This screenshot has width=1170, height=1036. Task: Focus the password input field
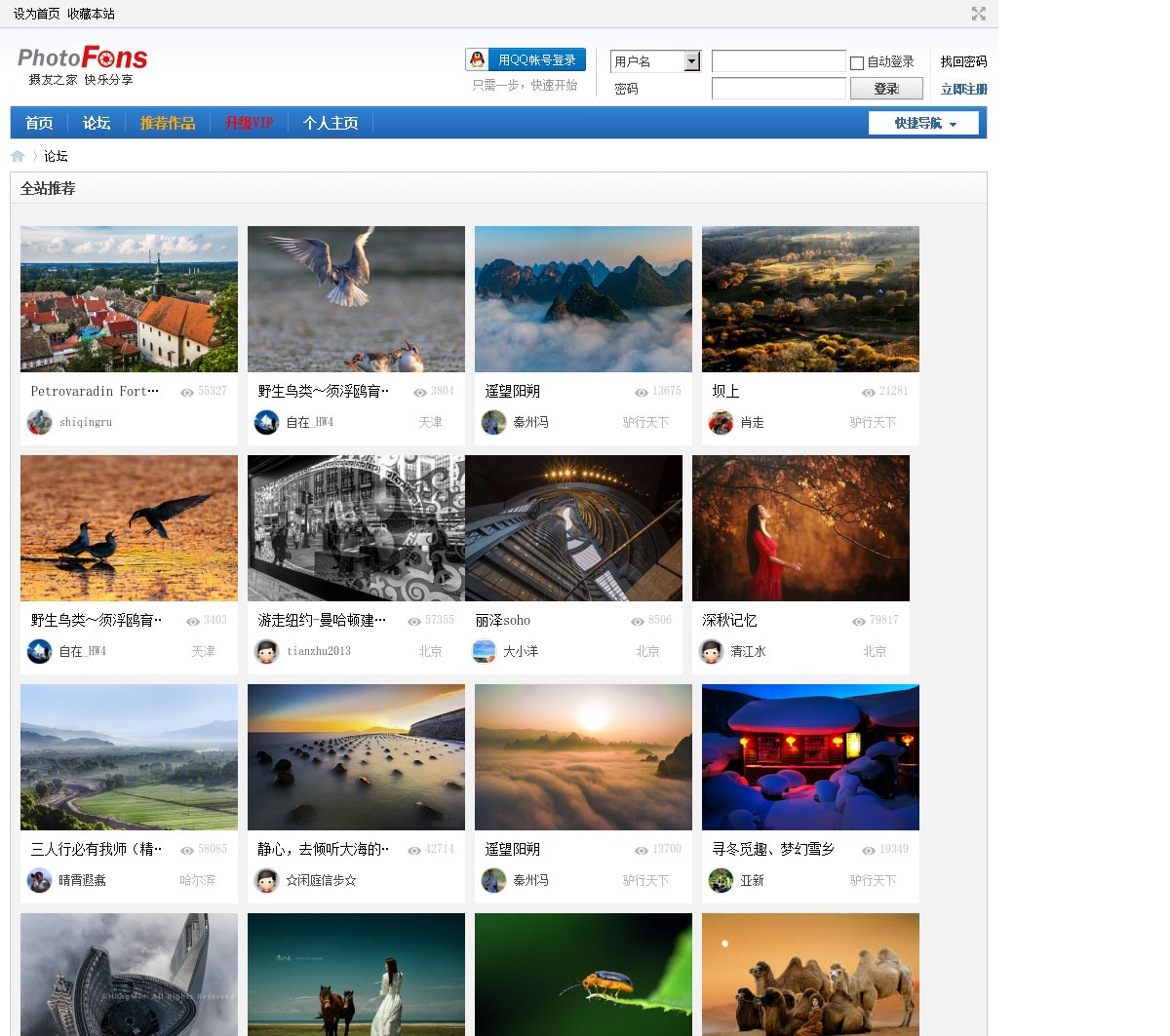point(778,89)
